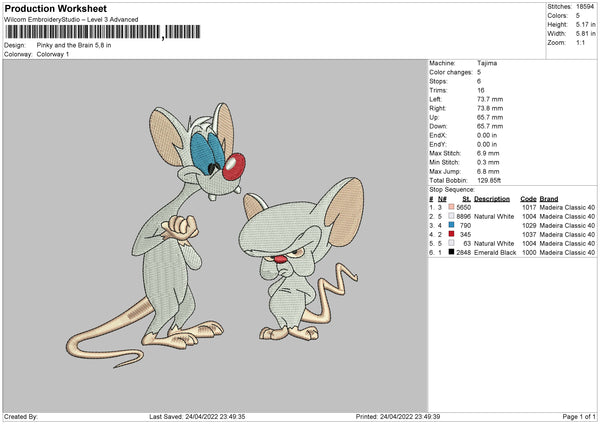Click the N# column header
Viewport: 600px width, 424px height.
440,198
